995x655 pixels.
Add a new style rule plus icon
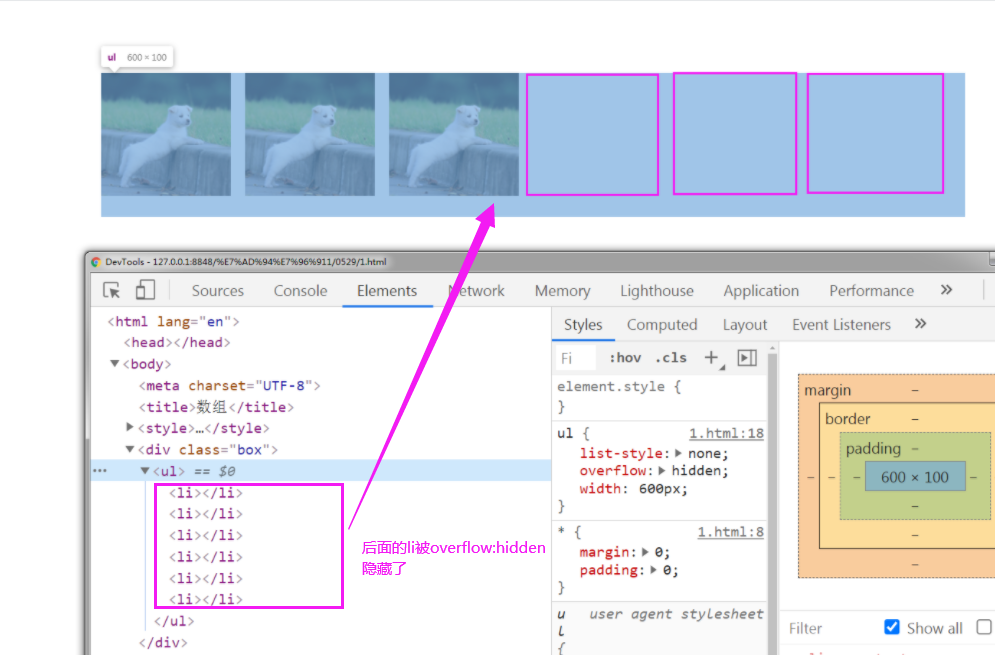(711, 358)
